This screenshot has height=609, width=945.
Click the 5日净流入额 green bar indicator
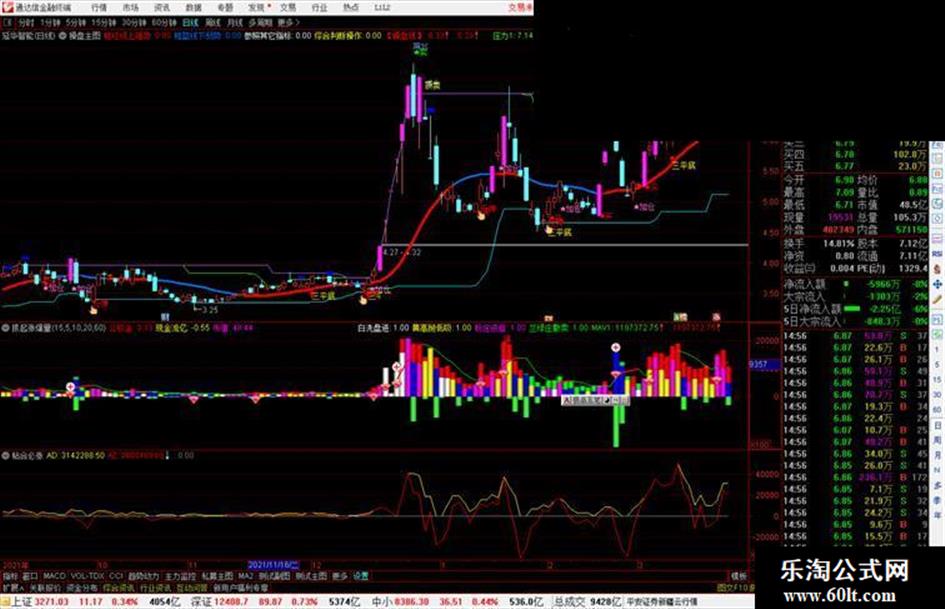coord(852,309)
